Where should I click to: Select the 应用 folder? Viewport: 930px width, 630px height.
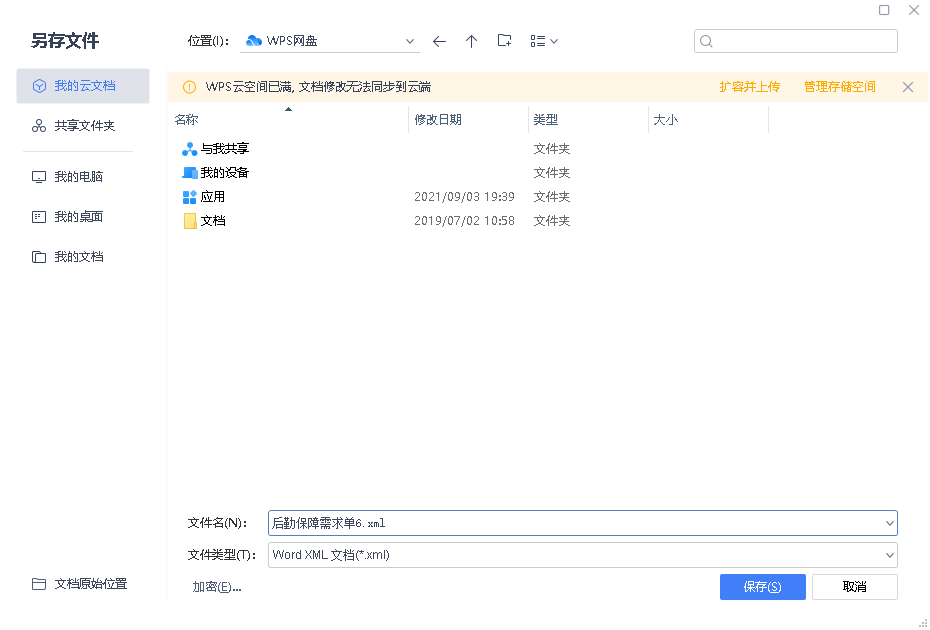212,197
